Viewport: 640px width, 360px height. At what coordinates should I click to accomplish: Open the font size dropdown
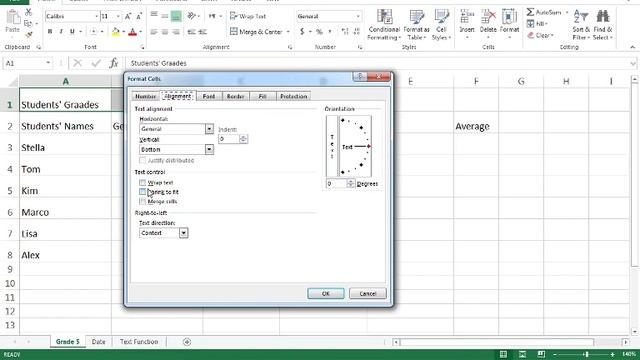[118, 16]
